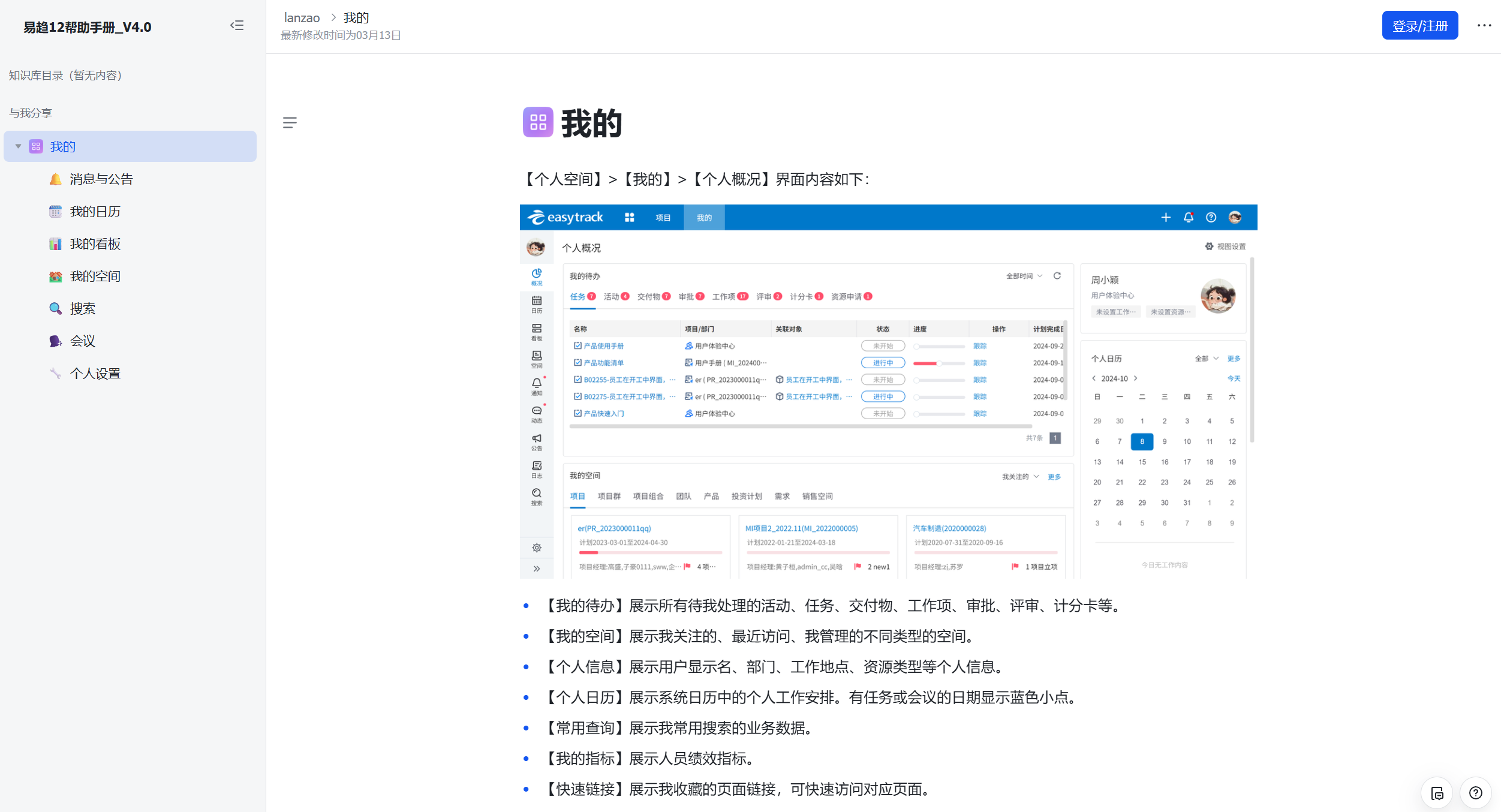This screenshot has width=1501, height=812.
Task: Click the bottom-right document feedback icon
Action: [x=1437, y=793]
